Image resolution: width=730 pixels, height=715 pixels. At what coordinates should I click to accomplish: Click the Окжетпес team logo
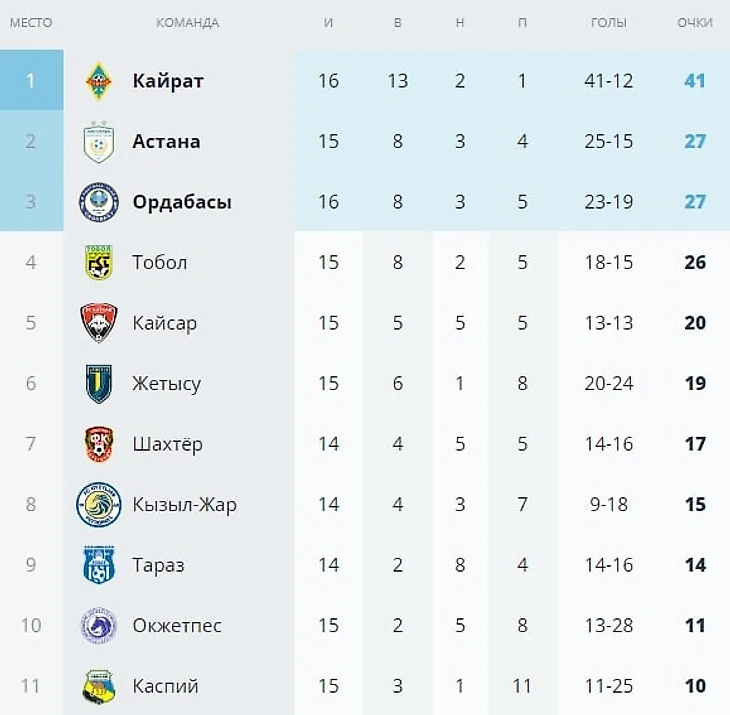click(x=99, y=626)
